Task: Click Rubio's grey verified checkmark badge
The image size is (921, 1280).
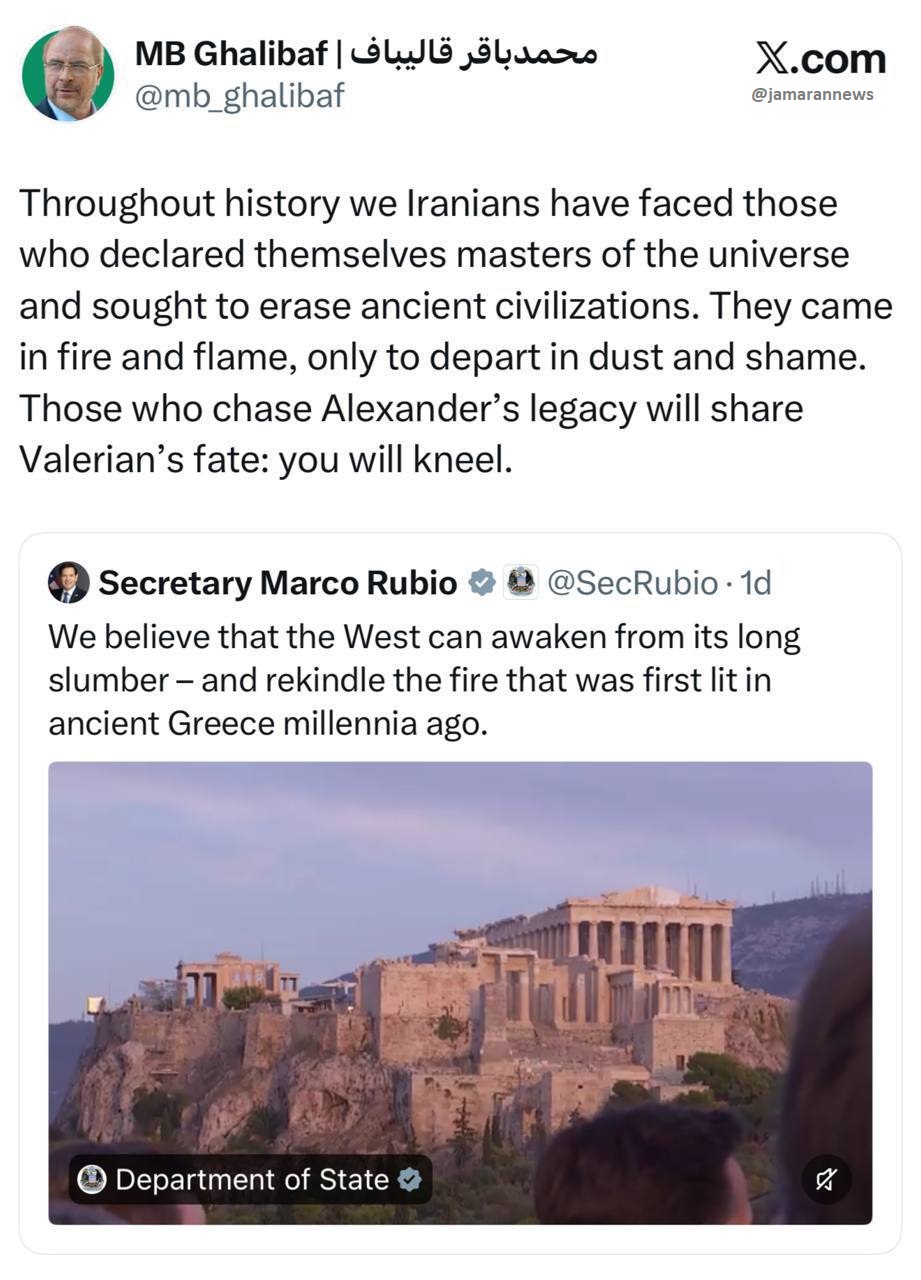Action: (x=482, y=582)
